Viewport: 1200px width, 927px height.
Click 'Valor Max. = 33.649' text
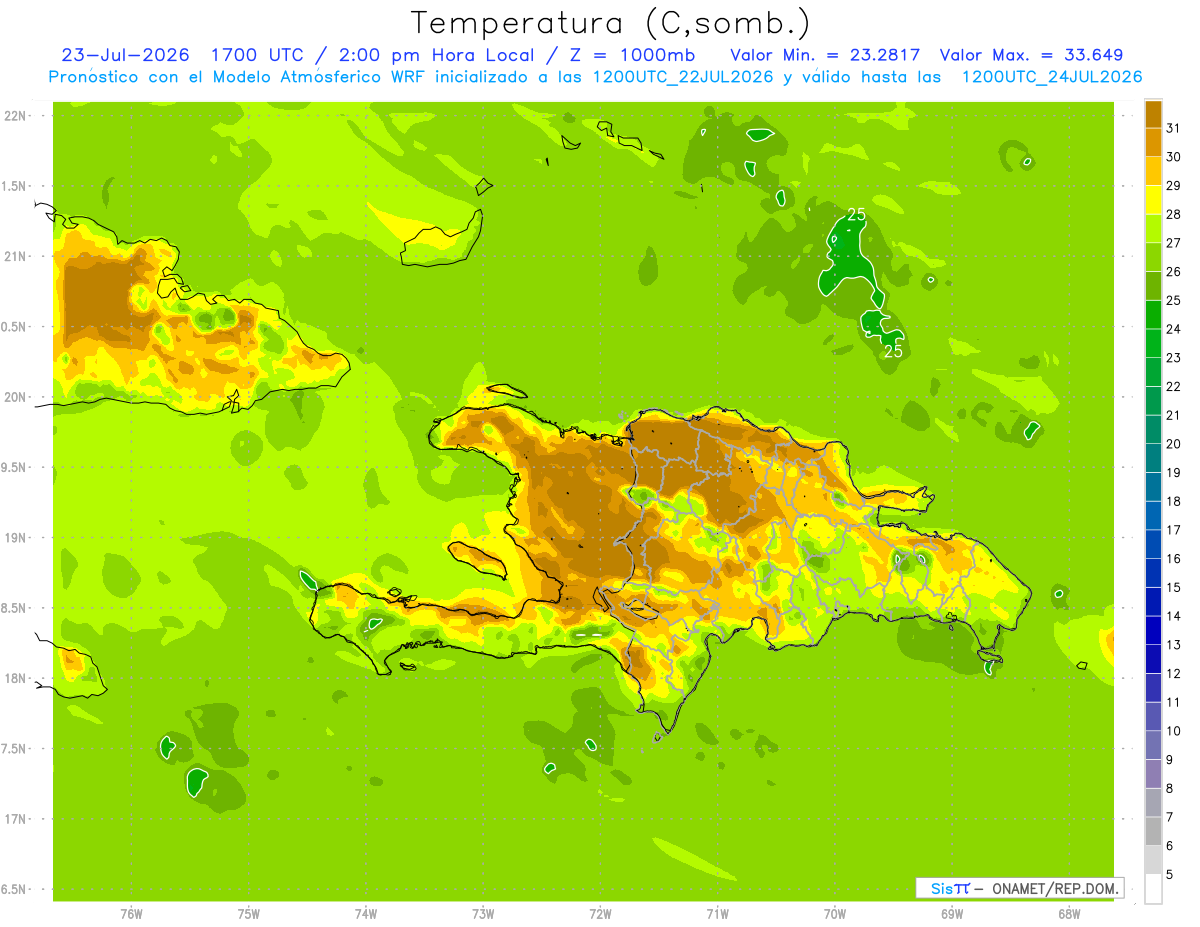click(1031, 55)
